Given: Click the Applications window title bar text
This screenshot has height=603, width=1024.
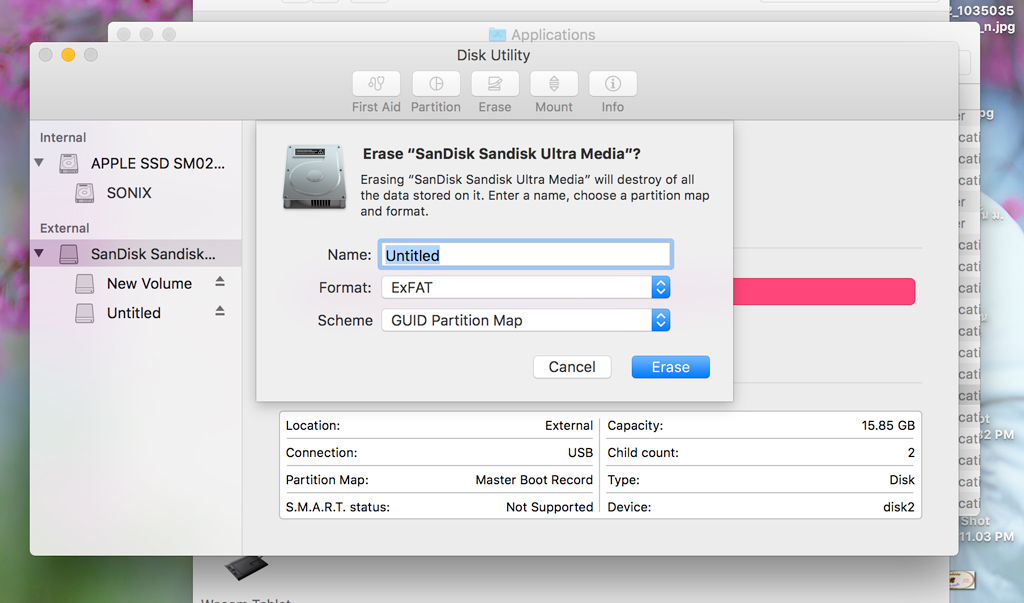Looking at the screenshot, I should 553,35.
